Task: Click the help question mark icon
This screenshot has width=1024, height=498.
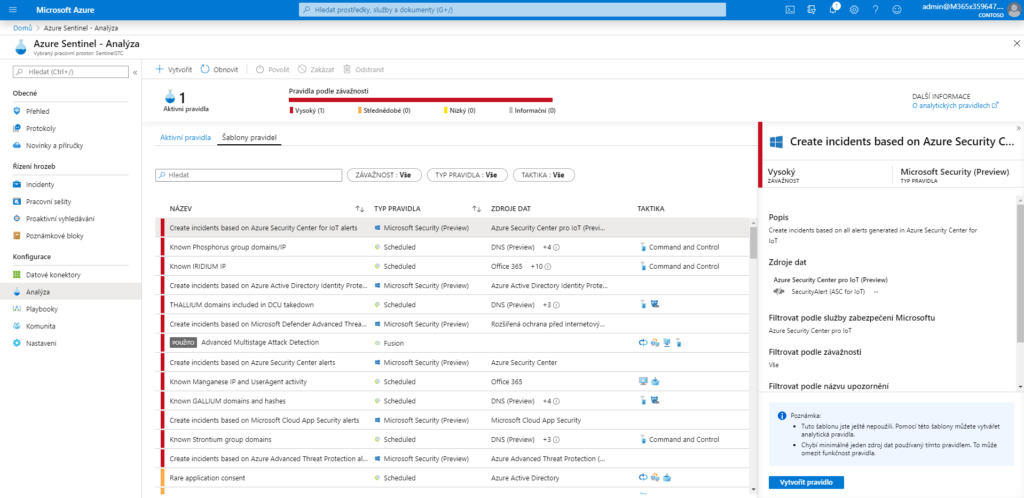Action: click(876, 9)
